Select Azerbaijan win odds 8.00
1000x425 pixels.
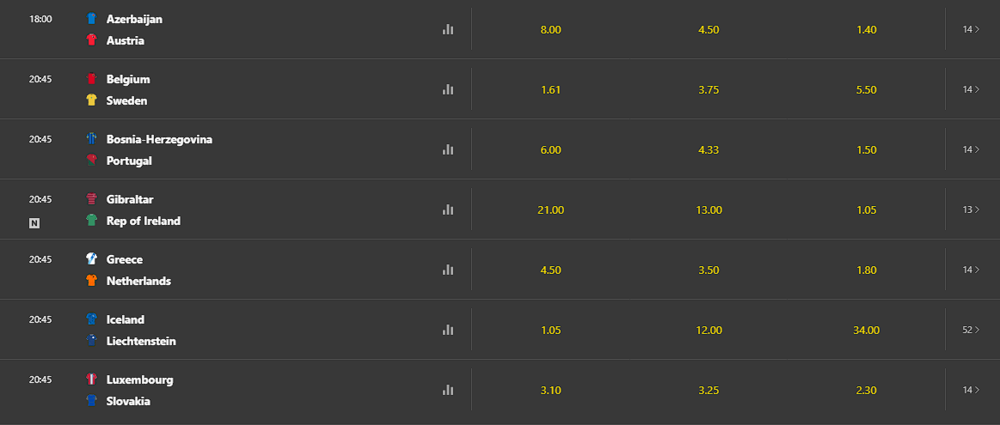(x=550, y=30)
